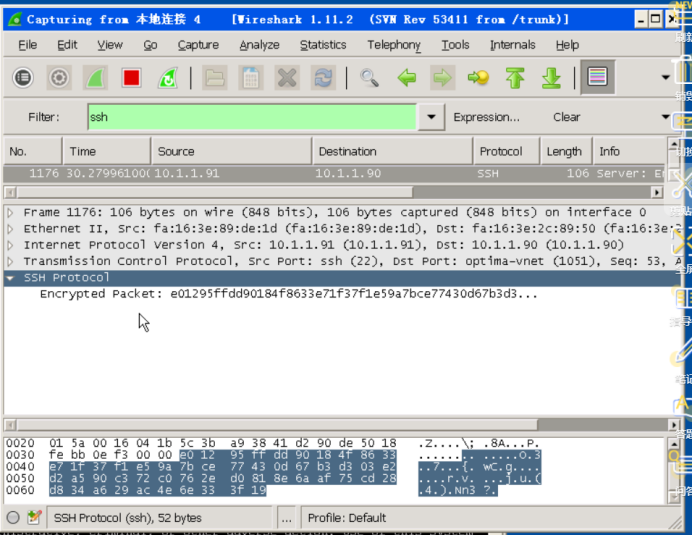Open the File menu
Image resolution: width=693 pixels, height=535 pixels.
[27, 45]
